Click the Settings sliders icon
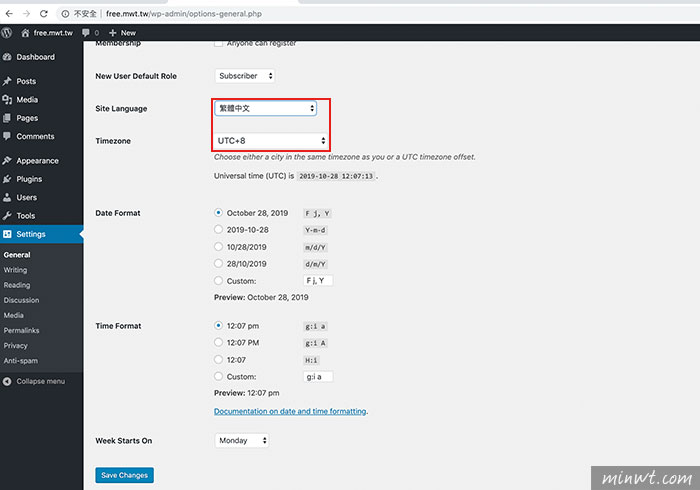Image resolution: width=700 pixels, height=490 pixels. point(7,234)
